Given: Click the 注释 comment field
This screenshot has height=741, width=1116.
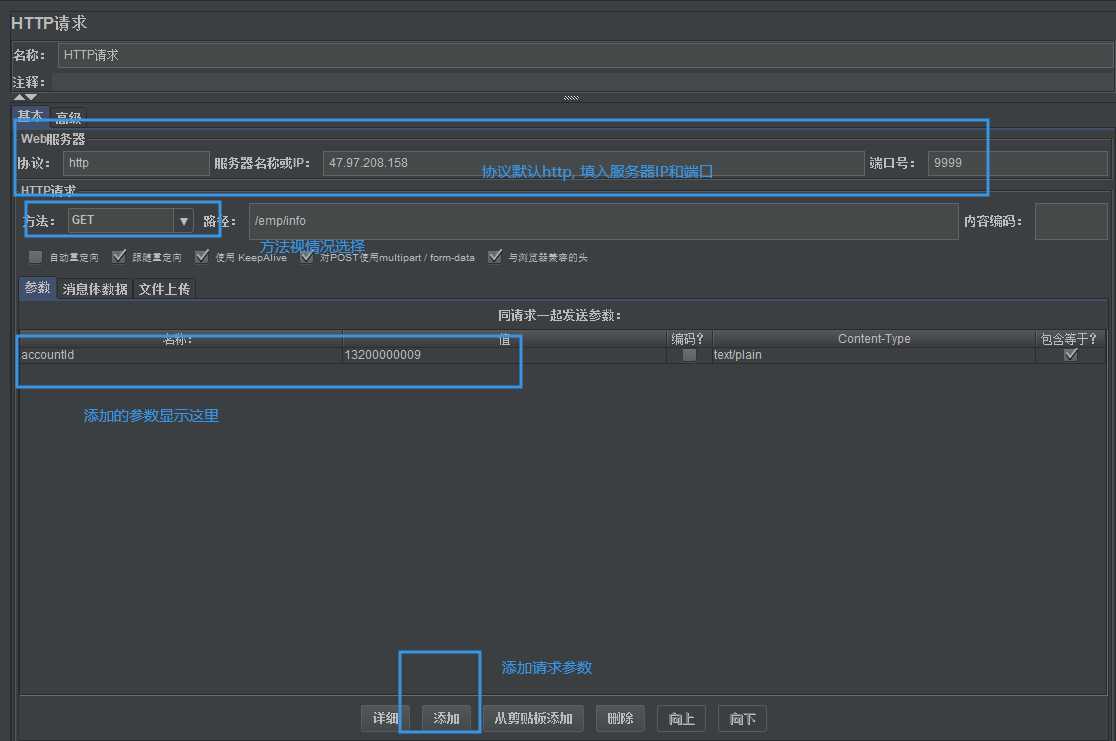Looking at the screenshot, I should 582,83.
